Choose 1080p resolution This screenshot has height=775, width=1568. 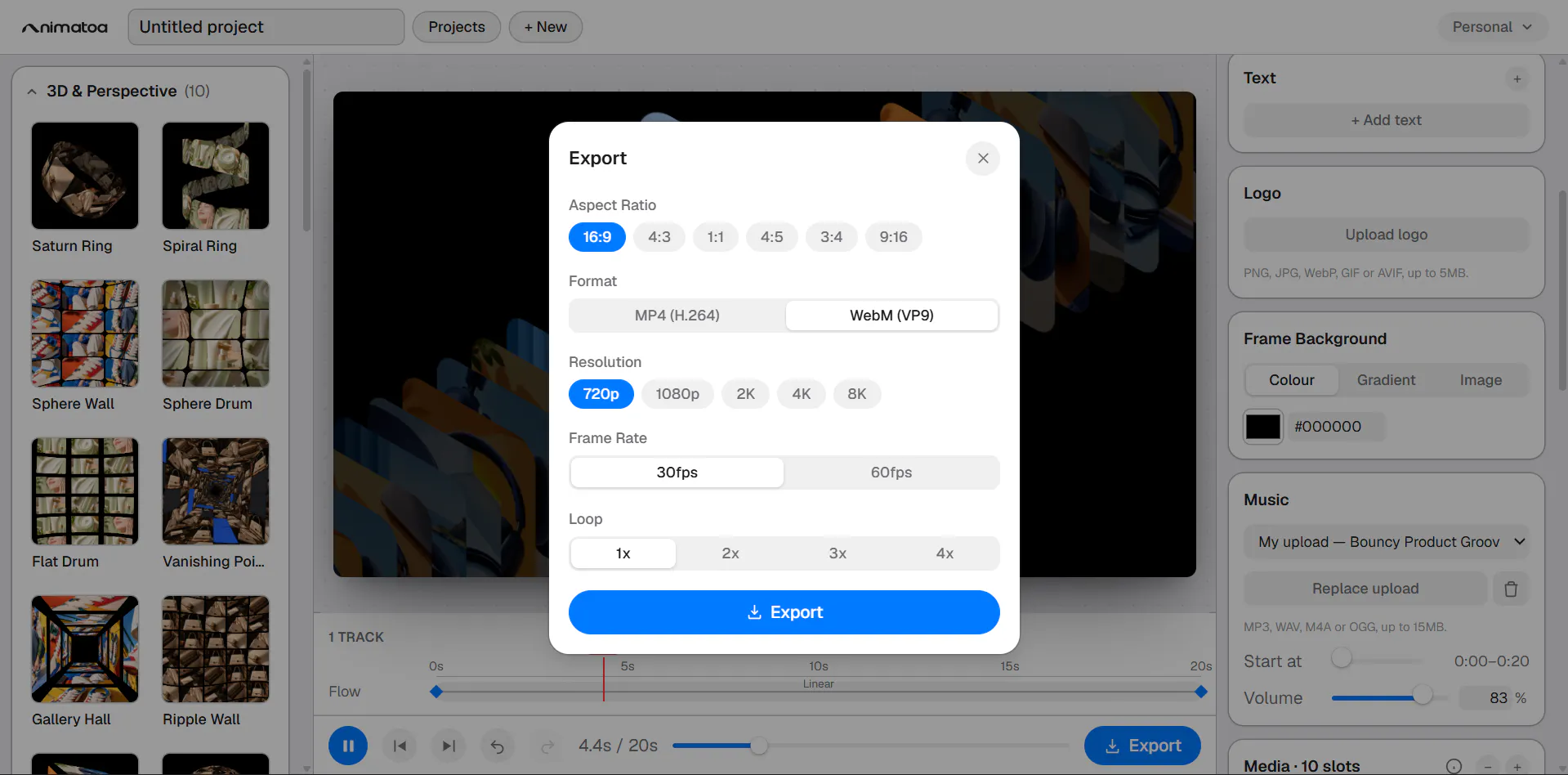coord(677,394)
